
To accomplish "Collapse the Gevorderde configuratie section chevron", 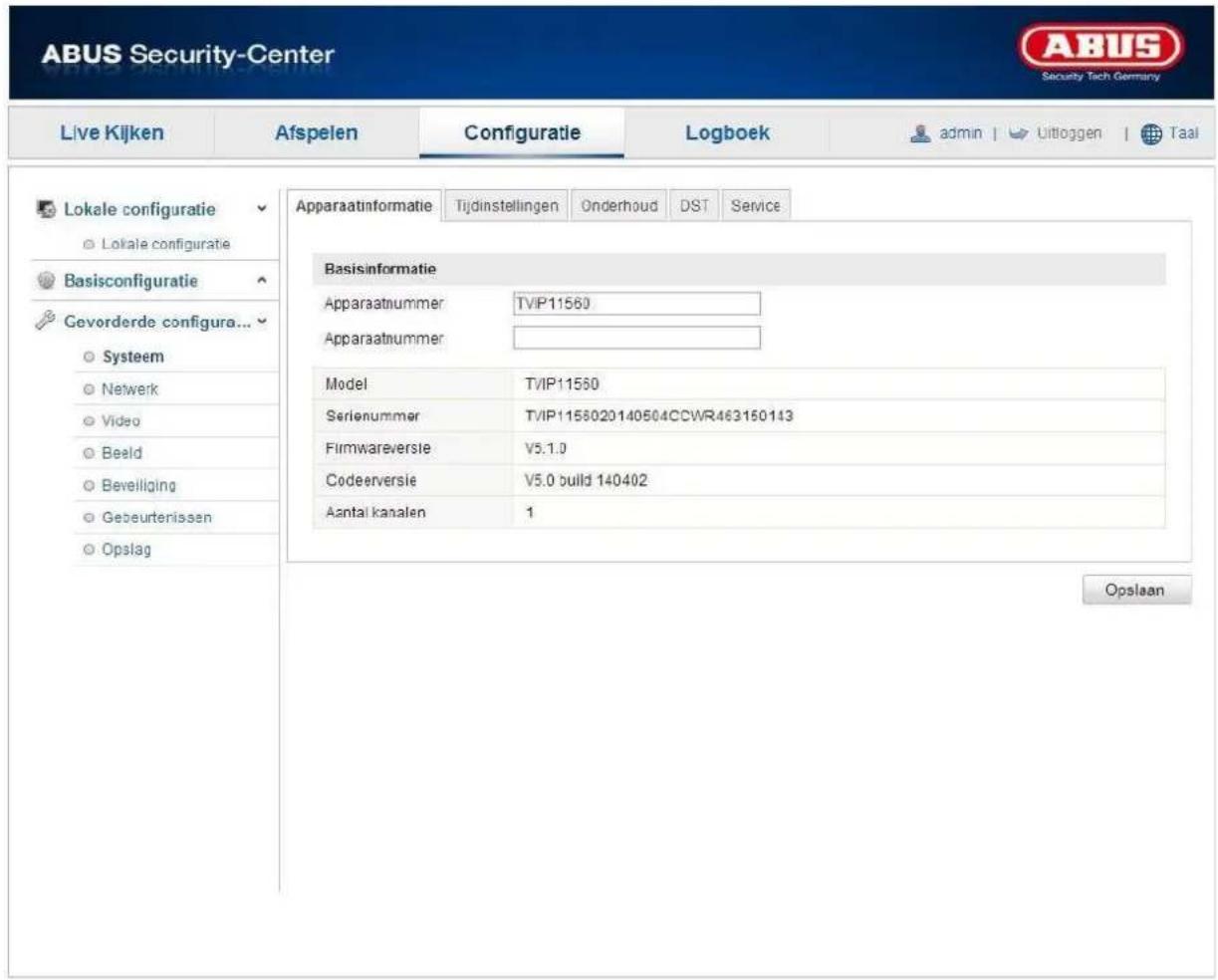I will click(x=262, y=322).
